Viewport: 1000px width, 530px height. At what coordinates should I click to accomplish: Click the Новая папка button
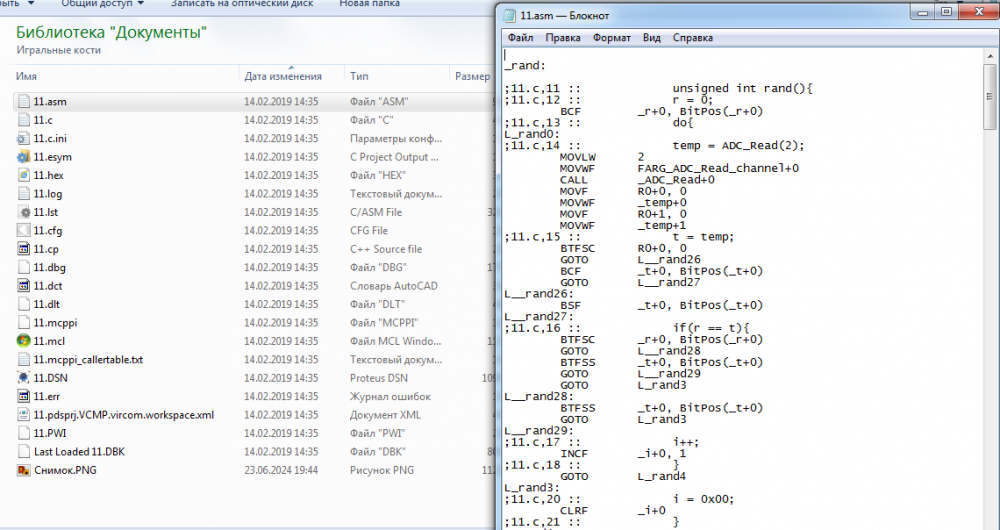[x=369, y=4]
